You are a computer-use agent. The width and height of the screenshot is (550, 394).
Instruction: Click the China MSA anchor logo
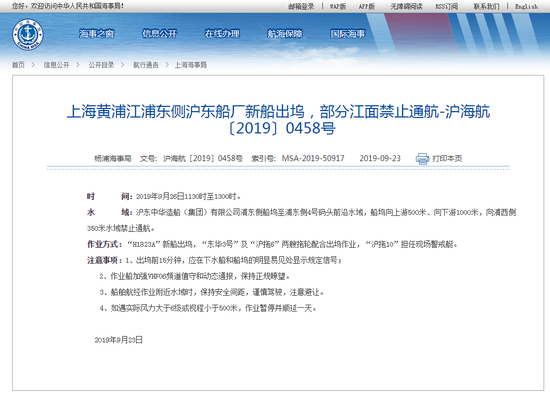pyautogui.click(x=28, y=34)
